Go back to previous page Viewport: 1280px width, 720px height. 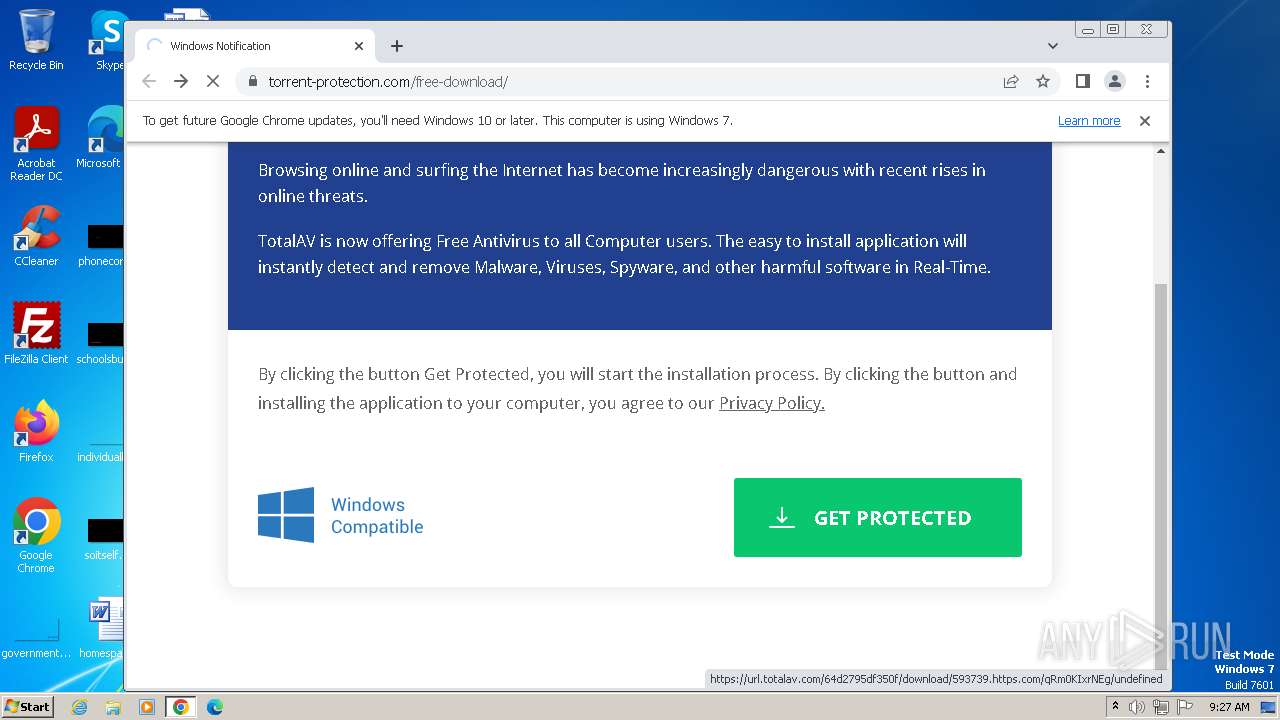point(149,82)
